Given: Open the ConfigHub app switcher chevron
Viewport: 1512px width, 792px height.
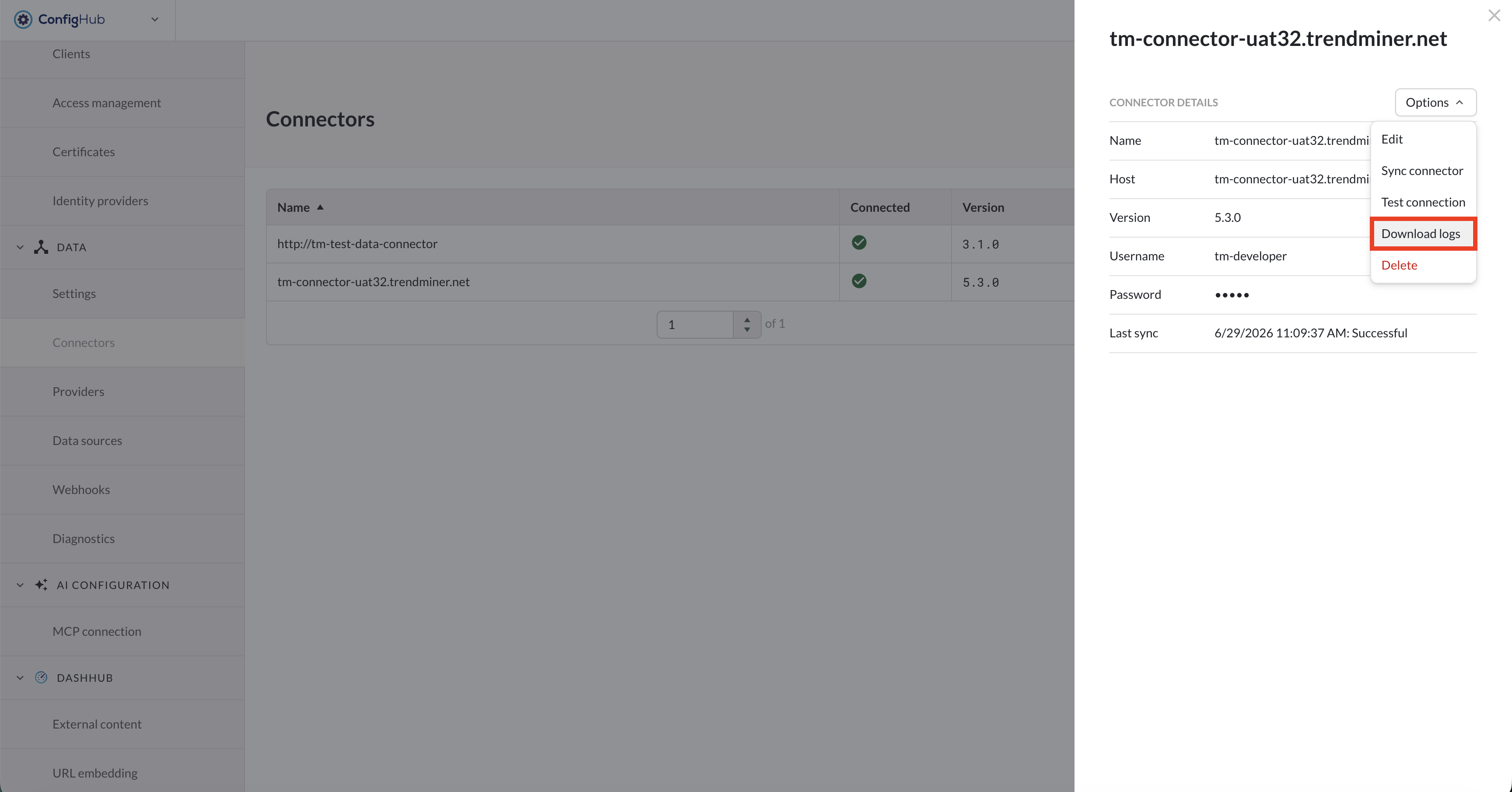Looking at the screenshot, I should pyautogui.click(x=155, y=19).
